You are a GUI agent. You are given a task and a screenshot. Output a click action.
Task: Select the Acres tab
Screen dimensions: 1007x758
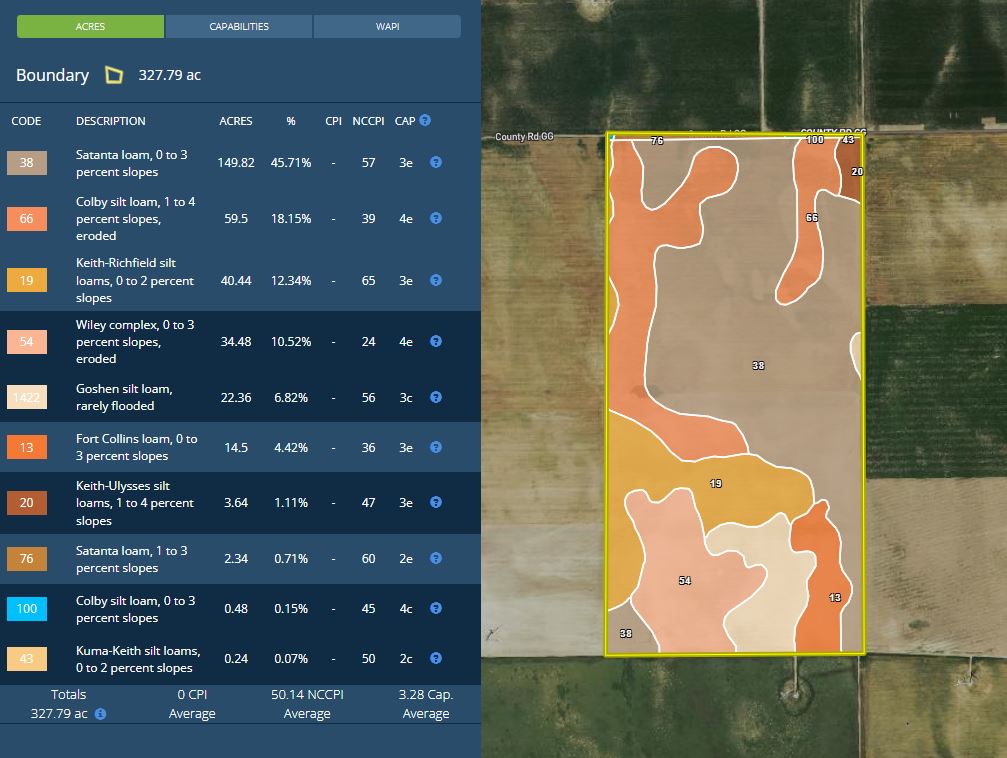coord(90,27)
